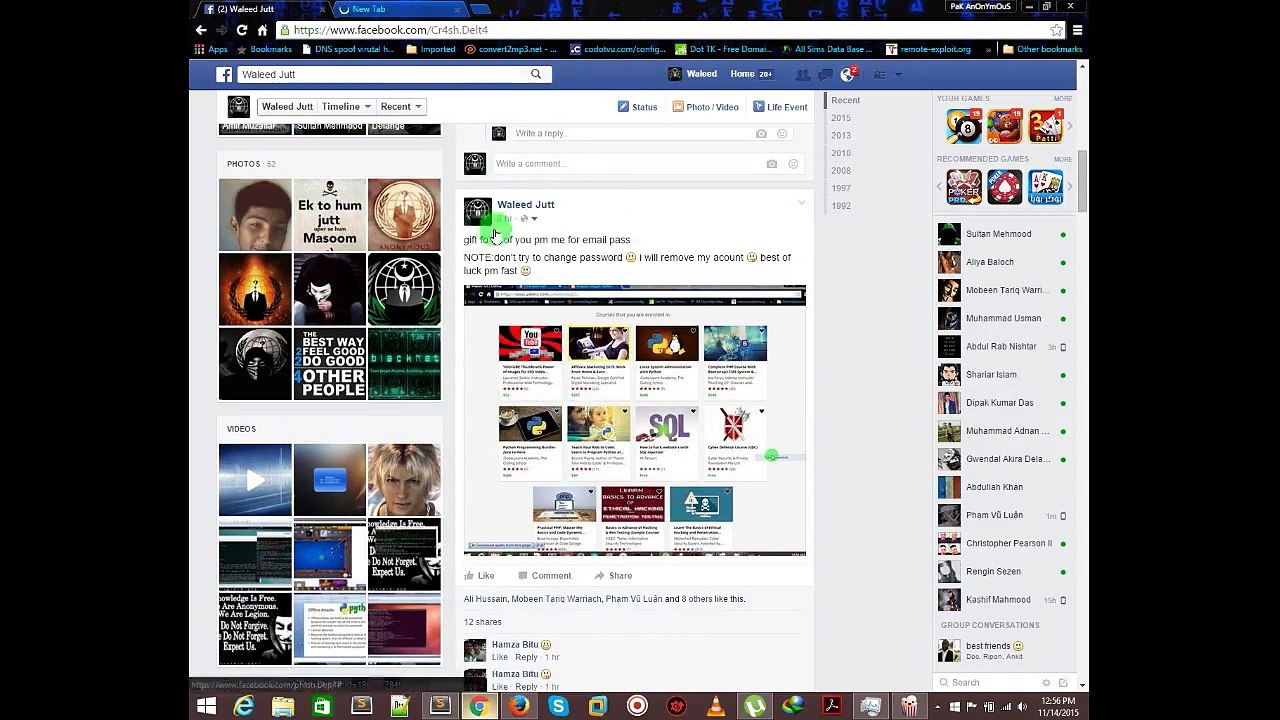
Task: Show more games with the arrow
Action: (1069, 126)
